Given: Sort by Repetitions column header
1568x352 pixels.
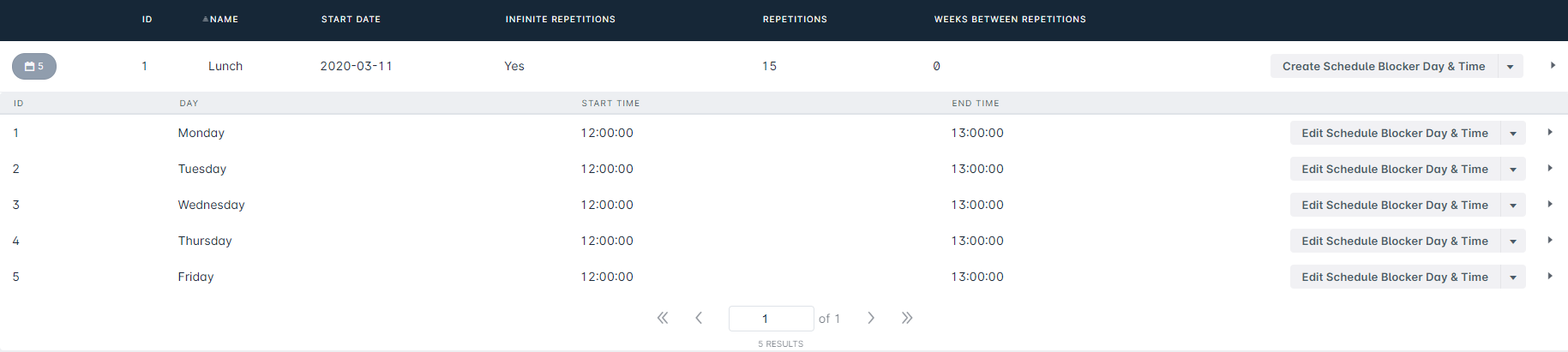Looking at the screenshot, I should click(795, 19).
